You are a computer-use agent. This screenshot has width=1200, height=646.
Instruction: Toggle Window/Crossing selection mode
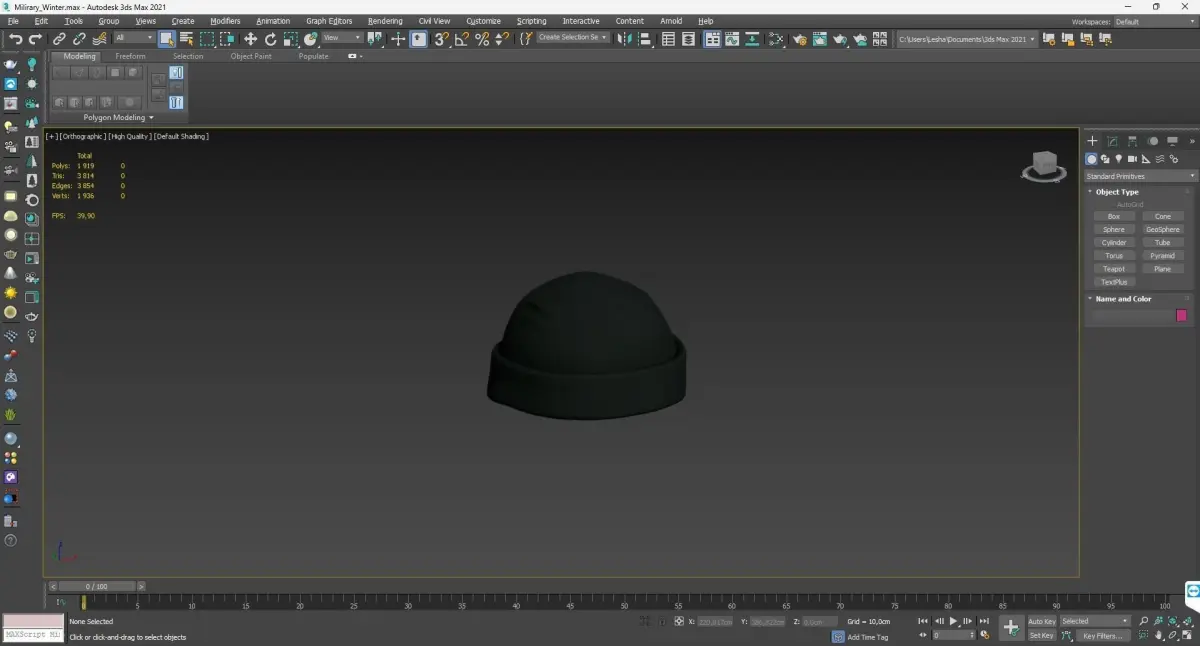click(x=227, y=39)
